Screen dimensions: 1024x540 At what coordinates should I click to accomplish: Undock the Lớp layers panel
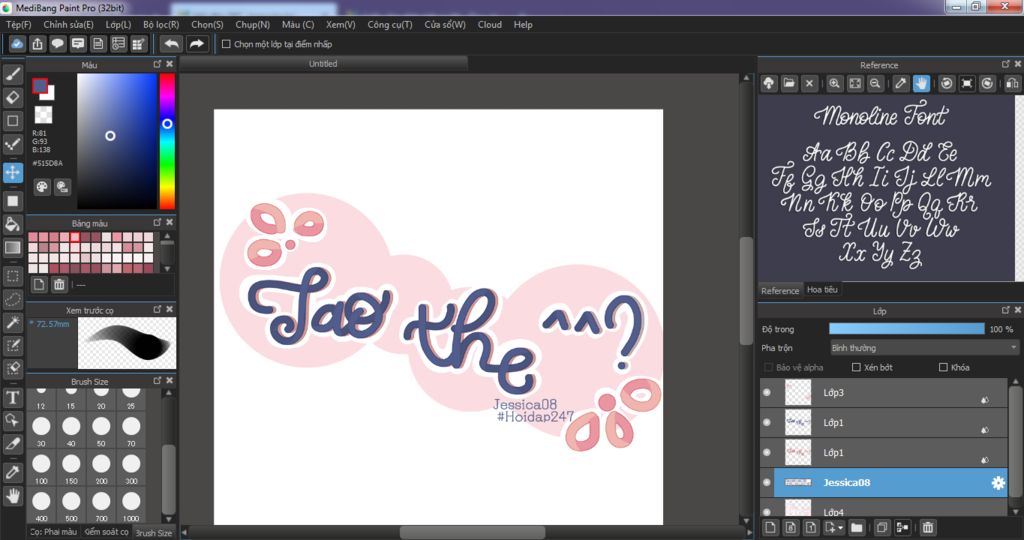(1006, 310)
